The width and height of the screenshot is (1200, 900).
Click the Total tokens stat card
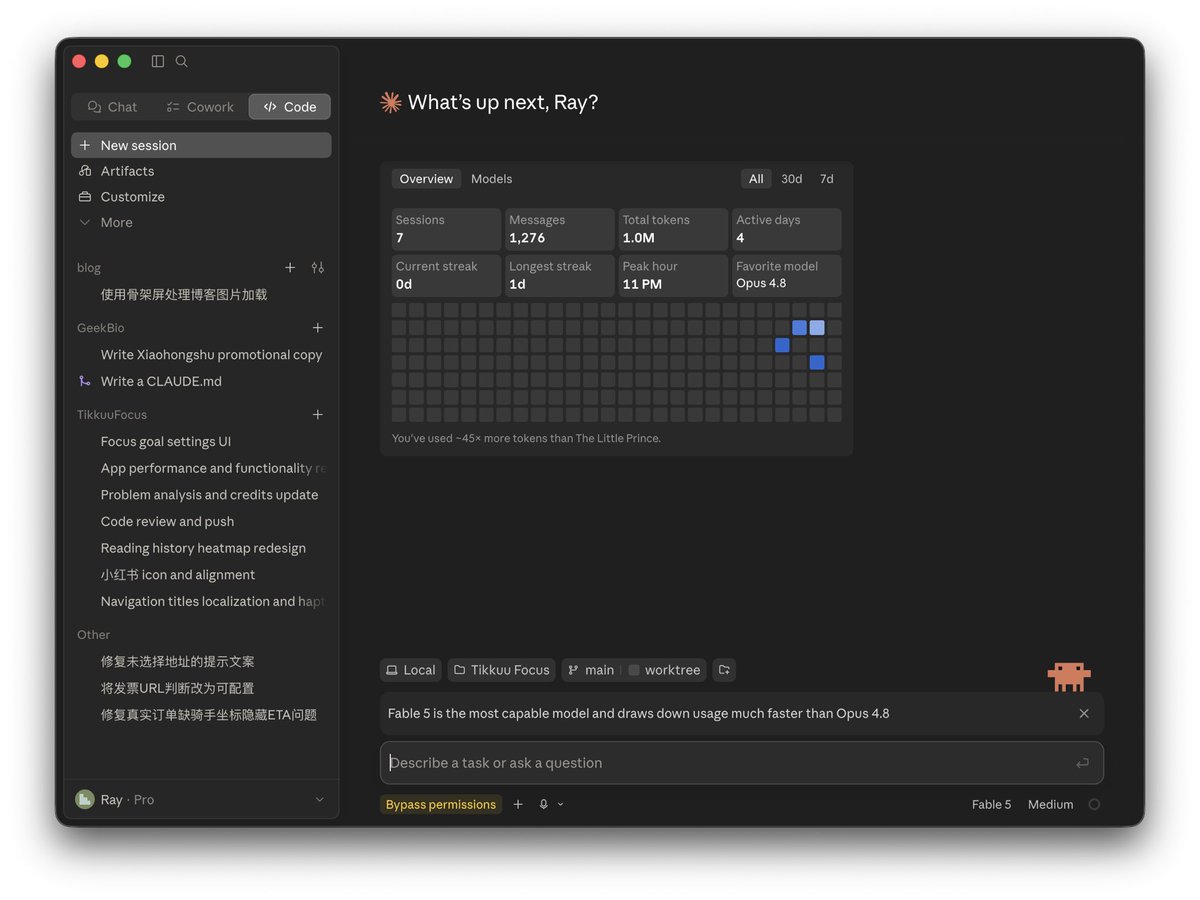coord(673,229)
